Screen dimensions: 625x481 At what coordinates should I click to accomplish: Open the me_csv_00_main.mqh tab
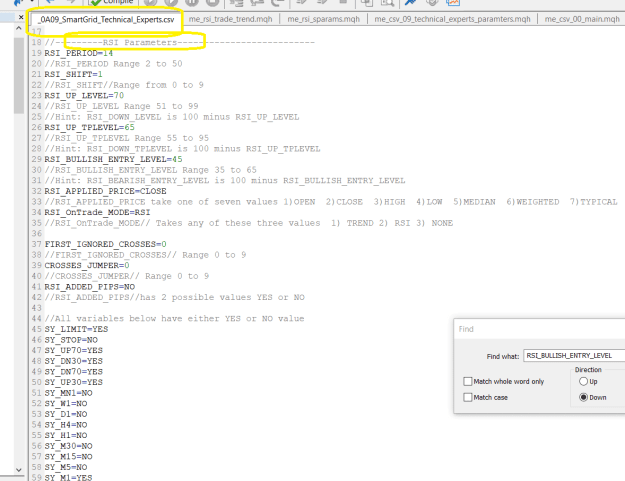(x=582, y=19)
